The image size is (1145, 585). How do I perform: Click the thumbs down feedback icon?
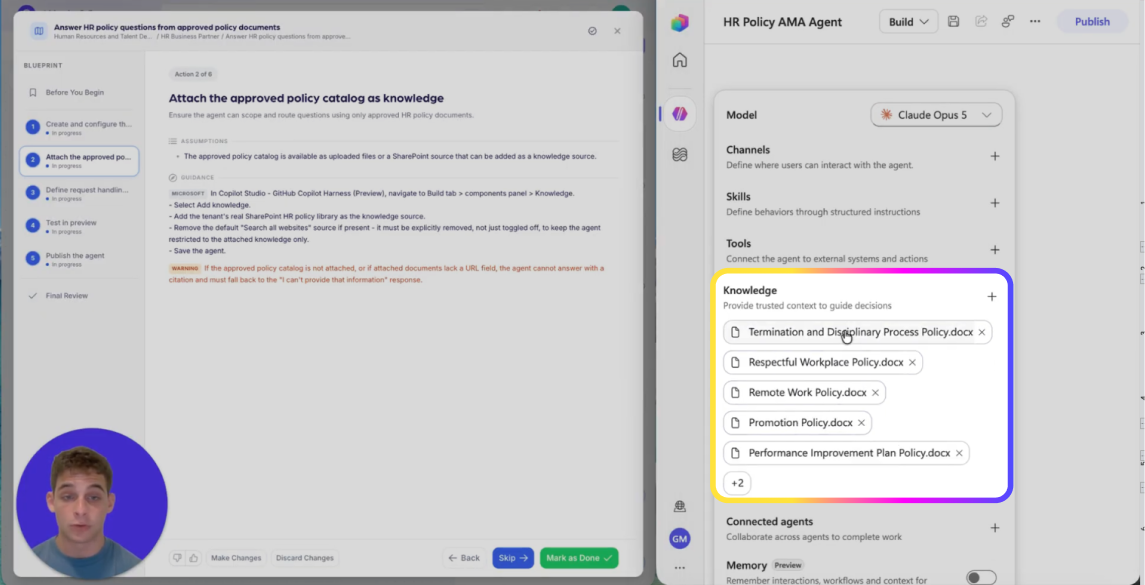coord(177,558)
